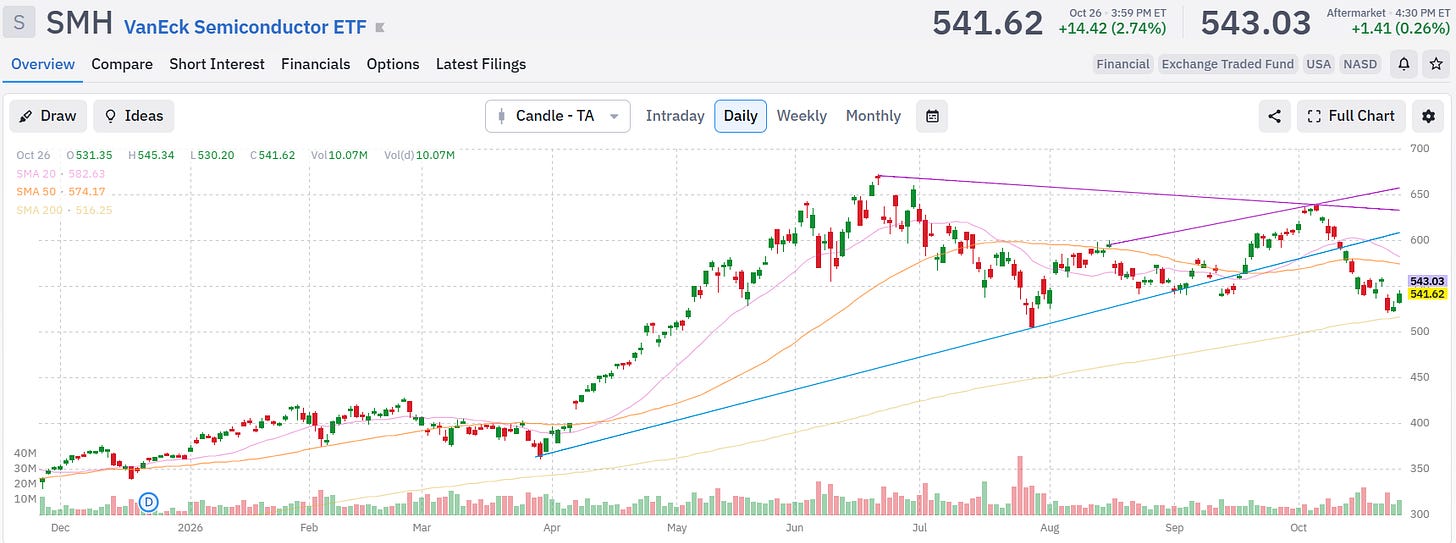This screenshot has height=543, width=1456.
Task: Switch to Monthly timeframe
Action: click(873, 116)
